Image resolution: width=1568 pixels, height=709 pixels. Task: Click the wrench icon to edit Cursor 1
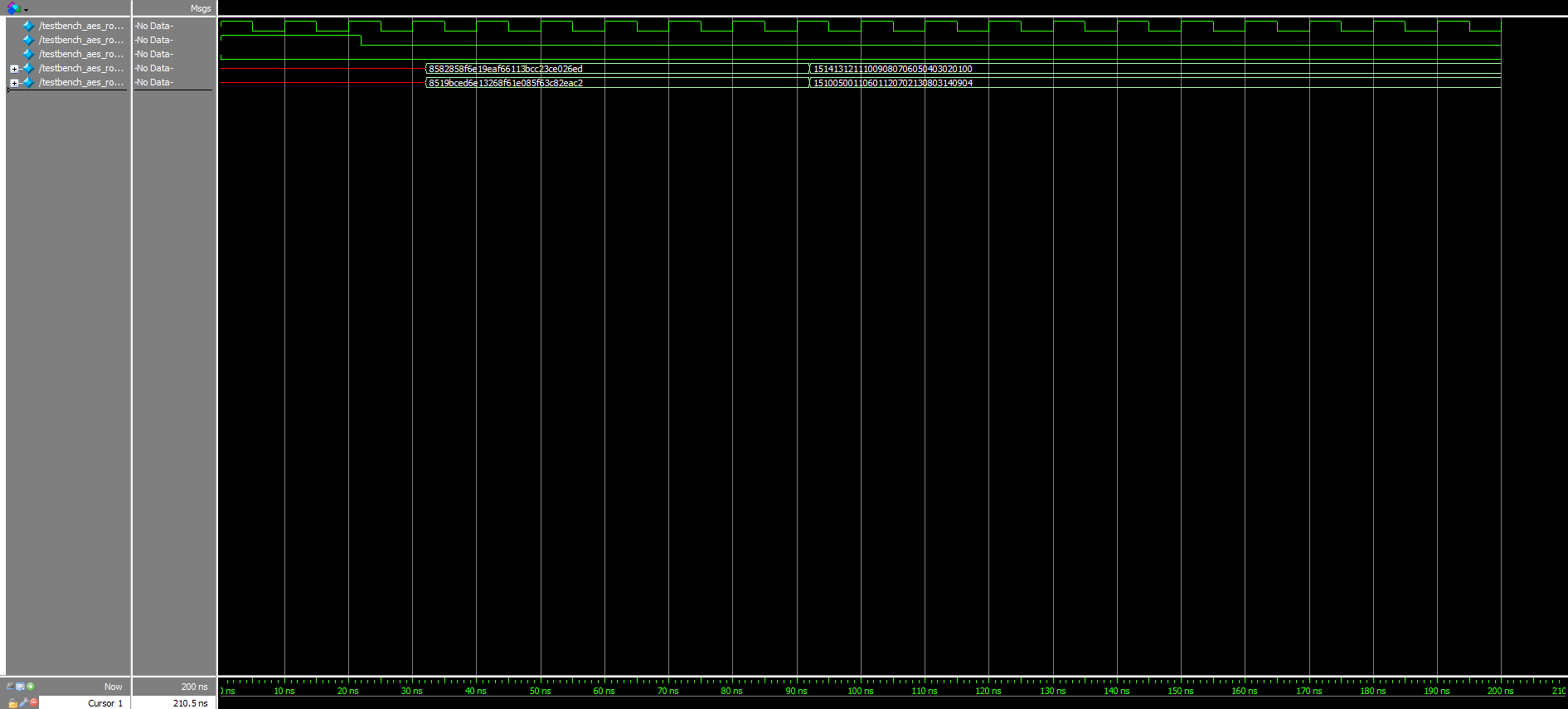tap(23, 702)
